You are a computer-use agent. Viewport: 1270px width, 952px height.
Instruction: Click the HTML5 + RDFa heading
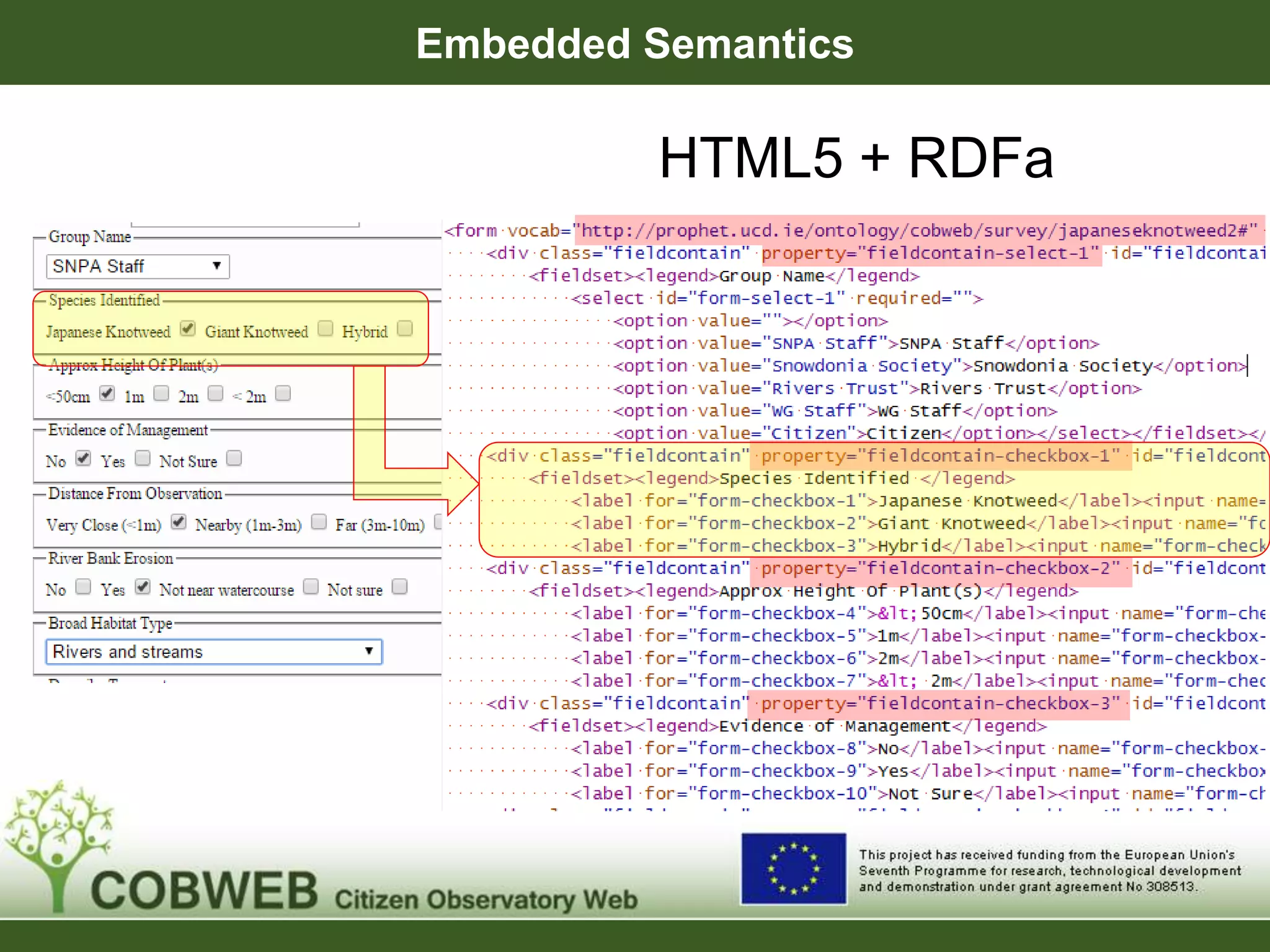[x=856, y=159]
